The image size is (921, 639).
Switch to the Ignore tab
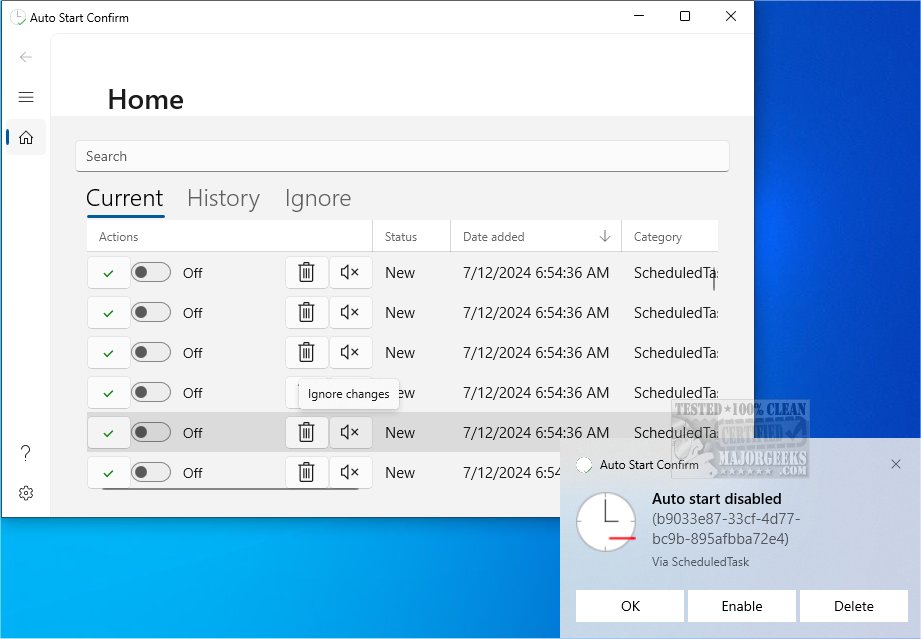point(317,198)
